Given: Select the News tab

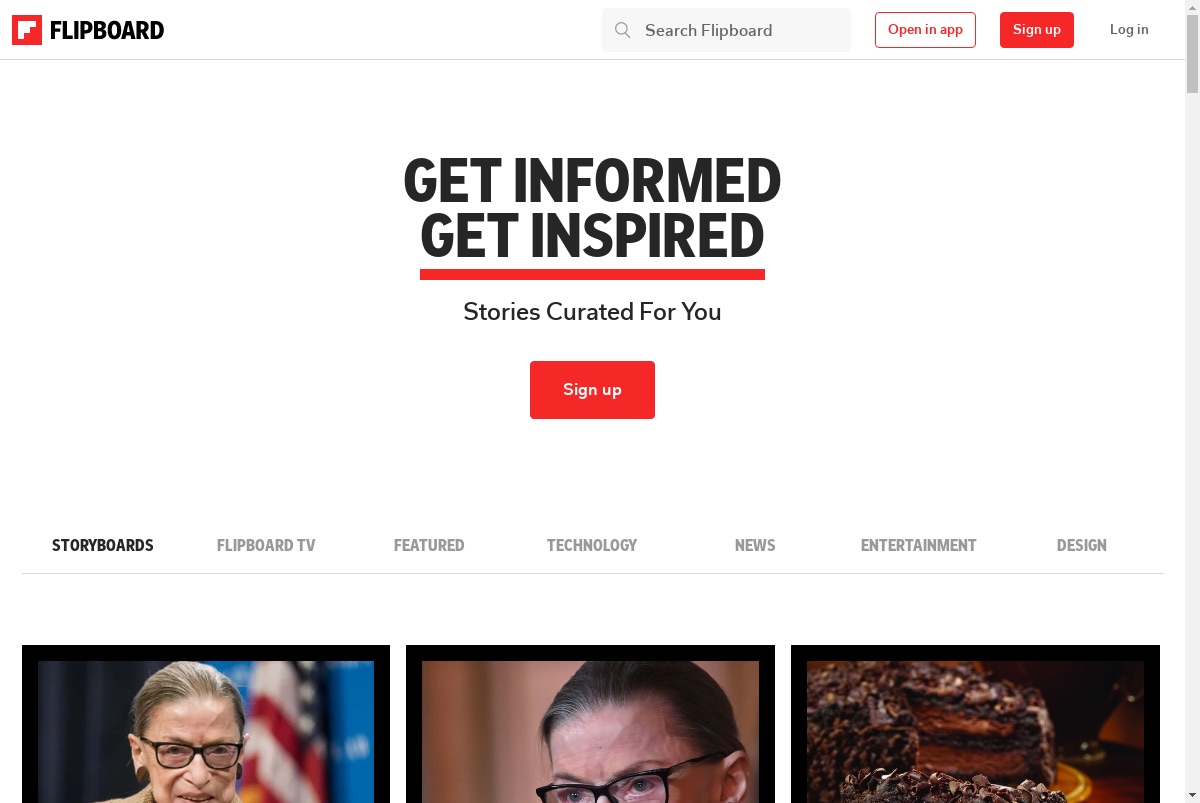Looking at the screenshot, I should coord(755,545).
